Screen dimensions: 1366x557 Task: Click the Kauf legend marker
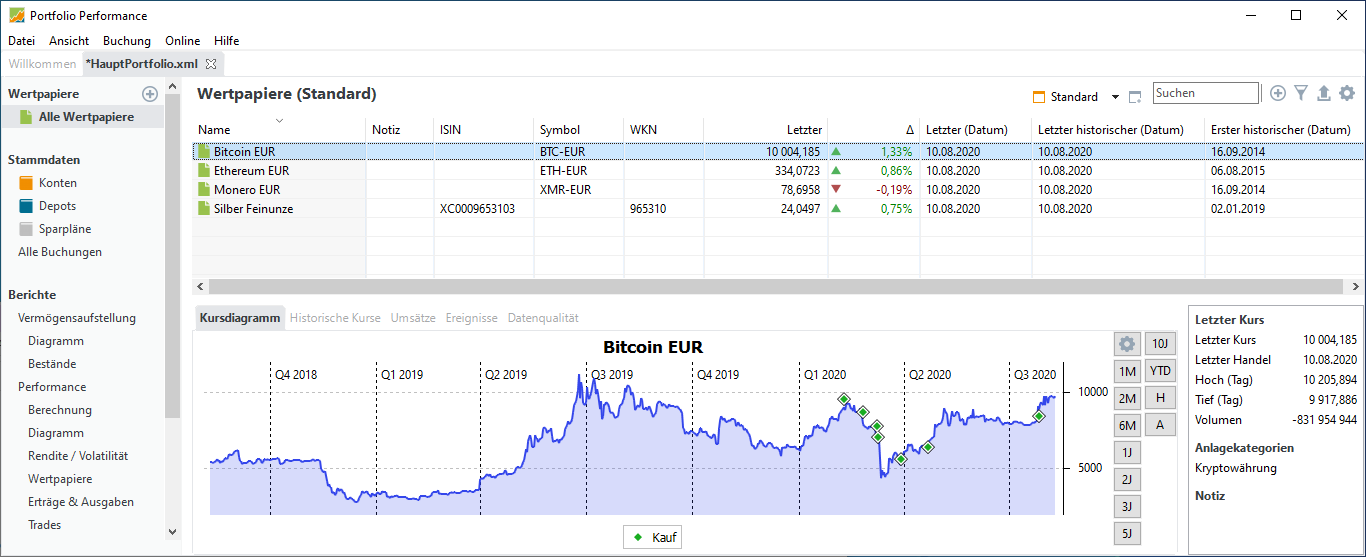pyautogui.click(x=638, y=537)
